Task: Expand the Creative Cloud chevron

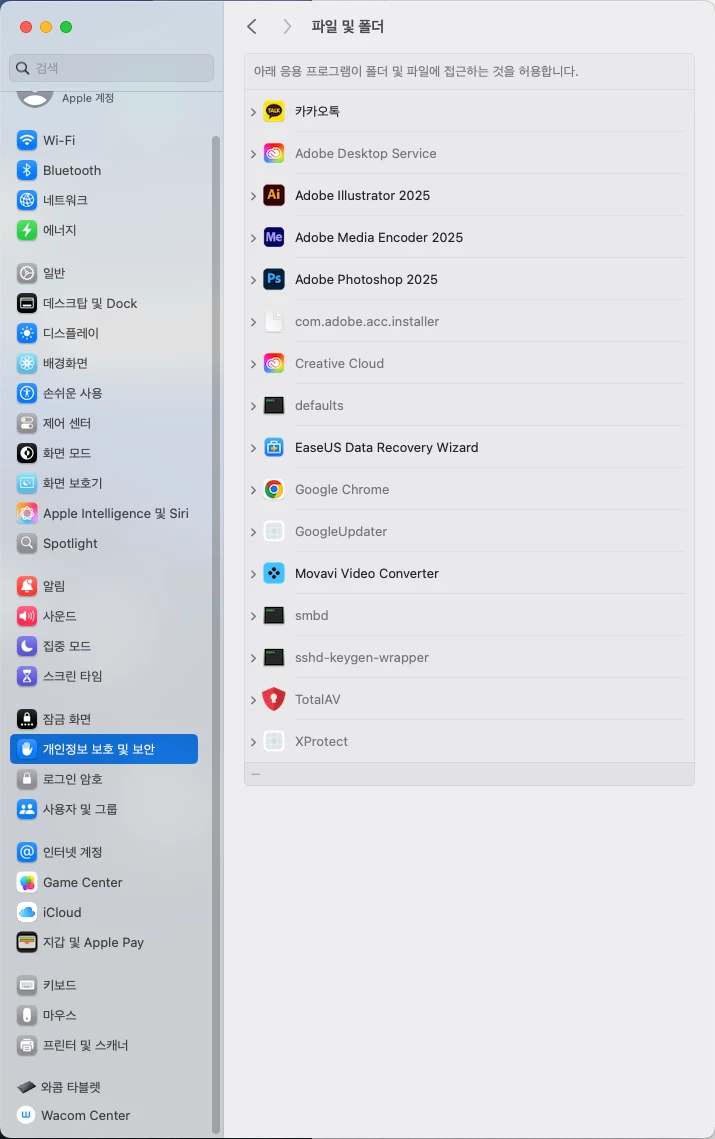Action: point(253,364)
